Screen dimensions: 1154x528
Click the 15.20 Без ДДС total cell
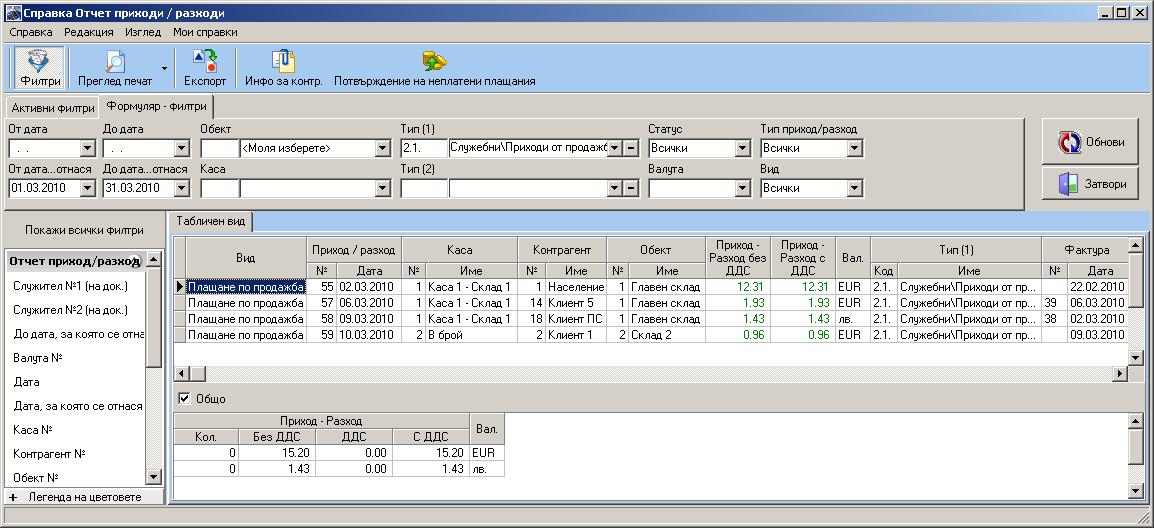(x=277, y=453)
